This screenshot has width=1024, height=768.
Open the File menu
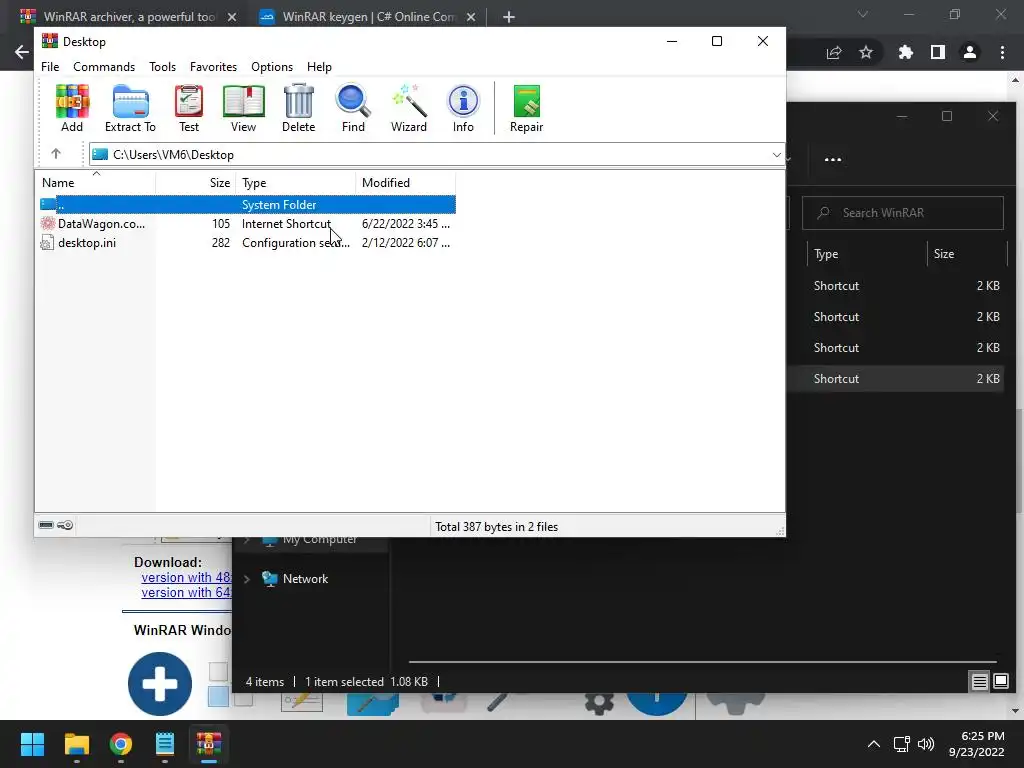[50, 67]
